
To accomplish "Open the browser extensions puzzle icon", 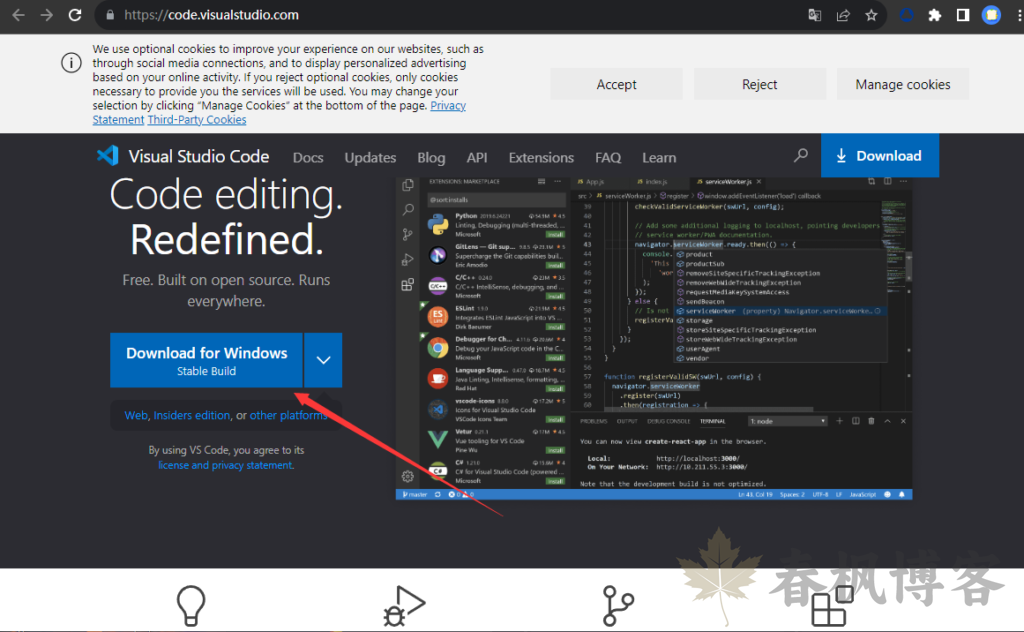I will pos(935,15).
